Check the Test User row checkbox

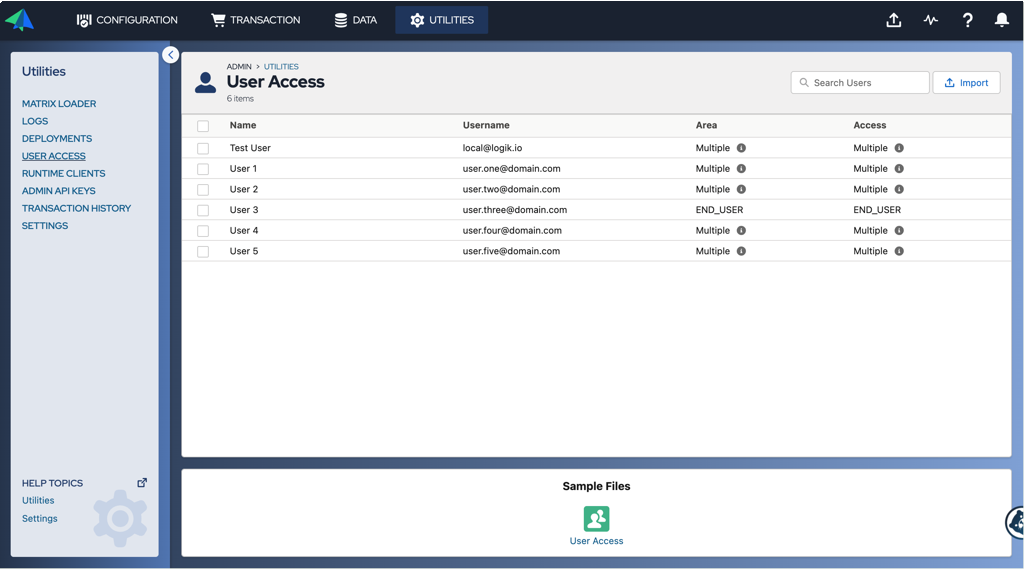click(203, 148)
